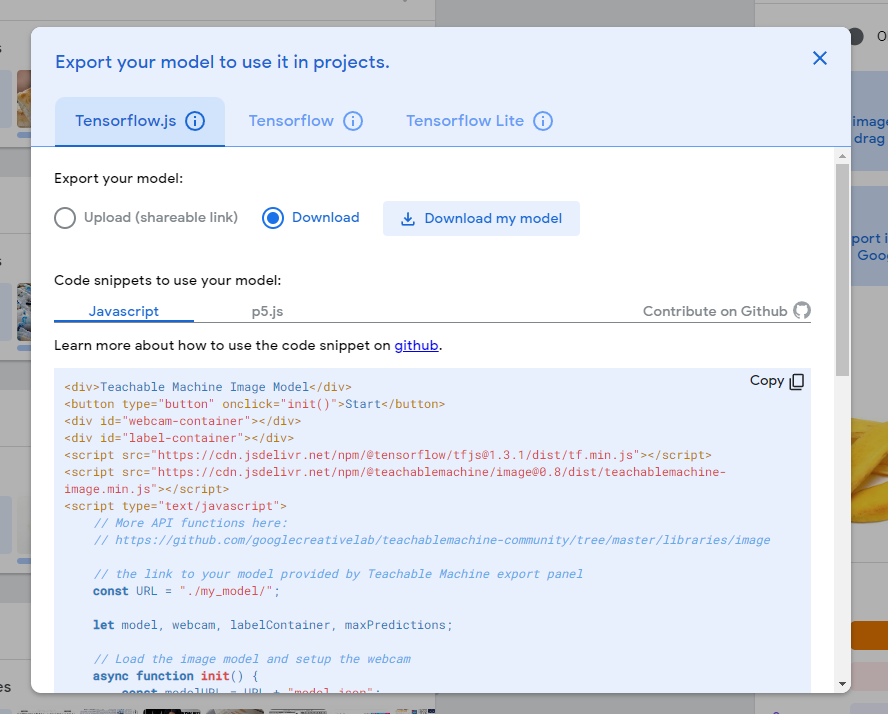Click the 'async function init()' code line
The image size is (888, 714).
[x=176, y=676]
